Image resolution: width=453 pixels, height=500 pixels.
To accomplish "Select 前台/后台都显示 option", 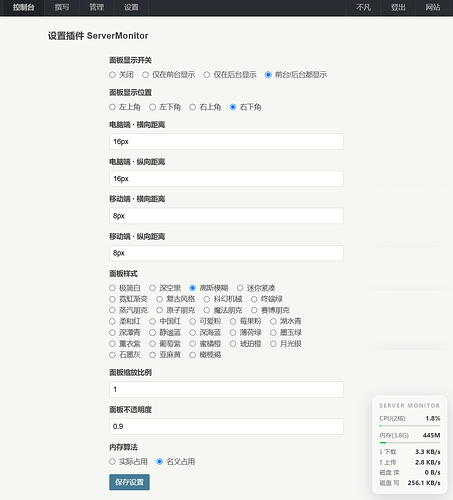I will click(x=268, y=75).
